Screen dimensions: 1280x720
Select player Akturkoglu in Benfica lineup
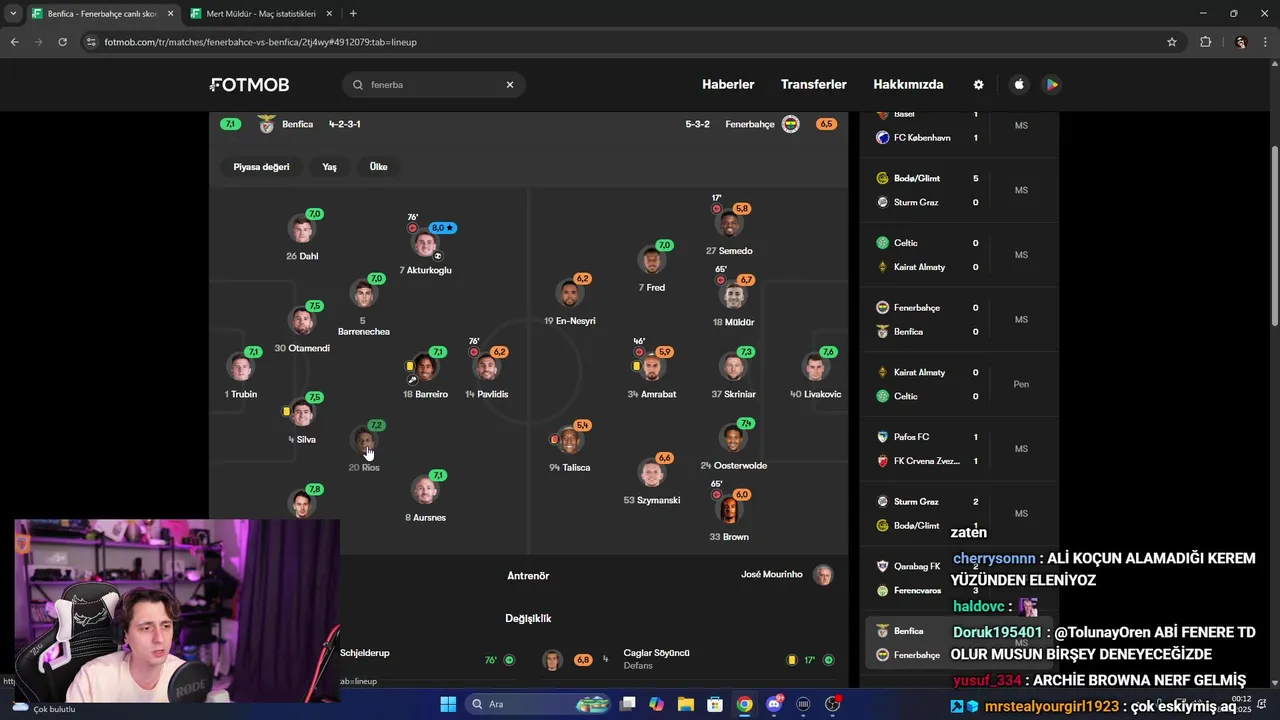click(x=426, y=245)
